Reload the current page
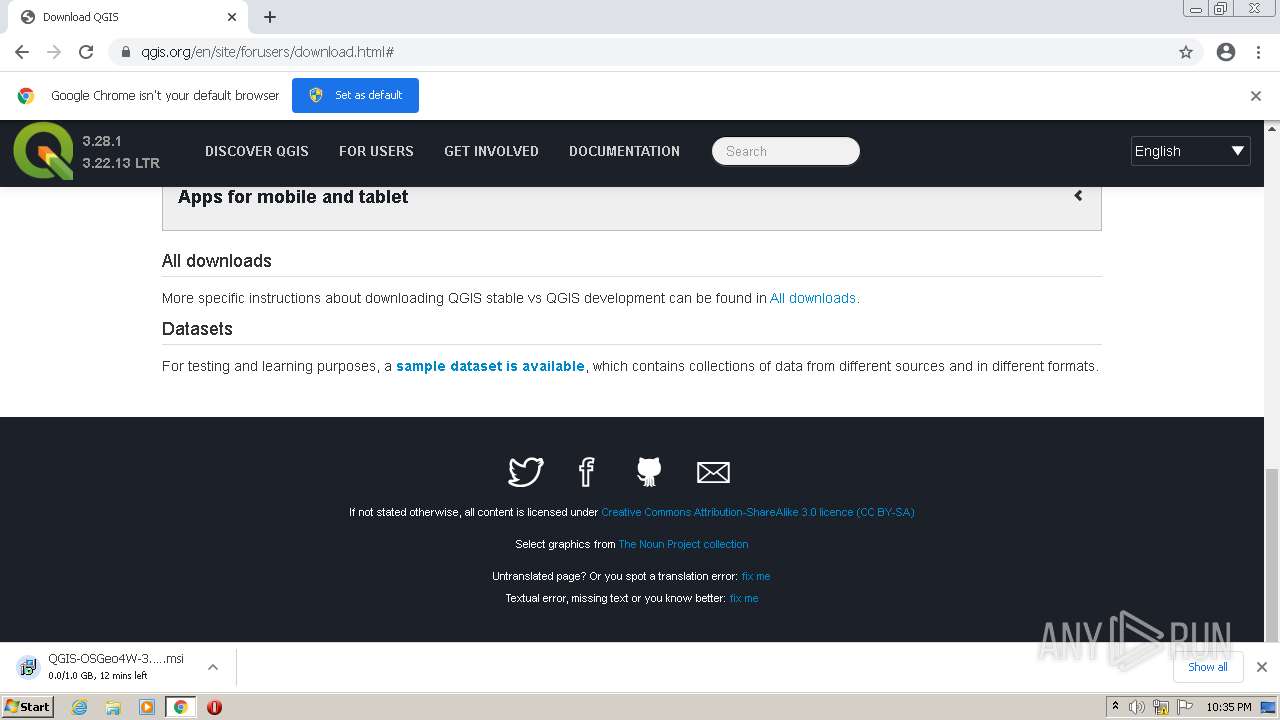 point(86,52)
